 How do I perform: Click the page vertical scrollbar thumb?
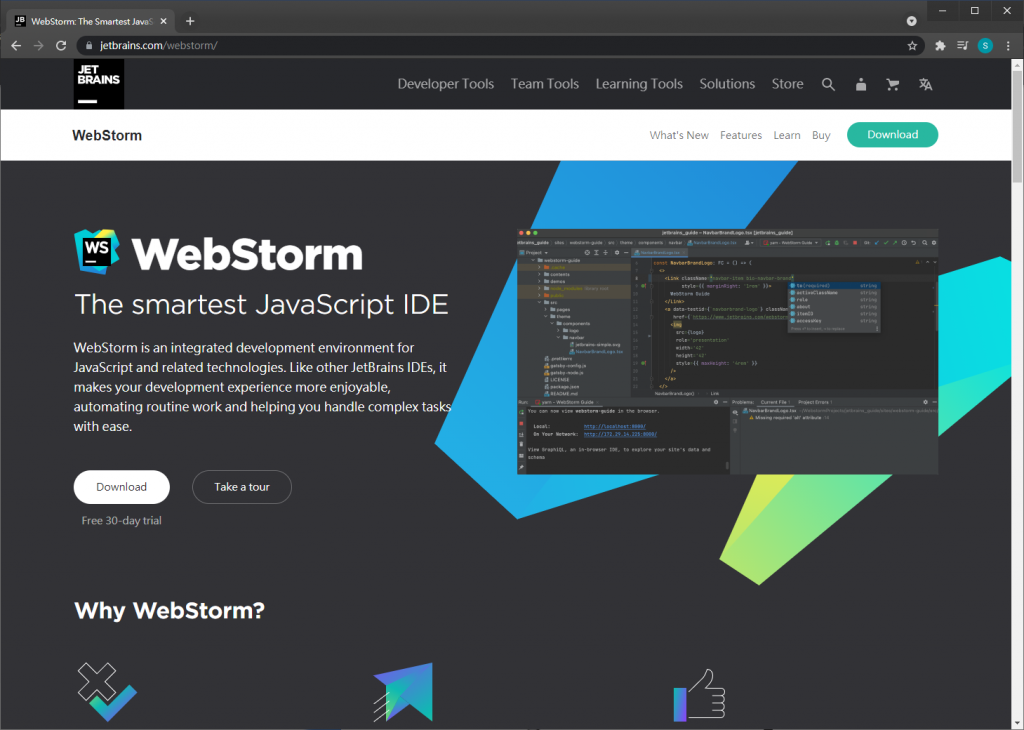click(x=1017, y=127)
